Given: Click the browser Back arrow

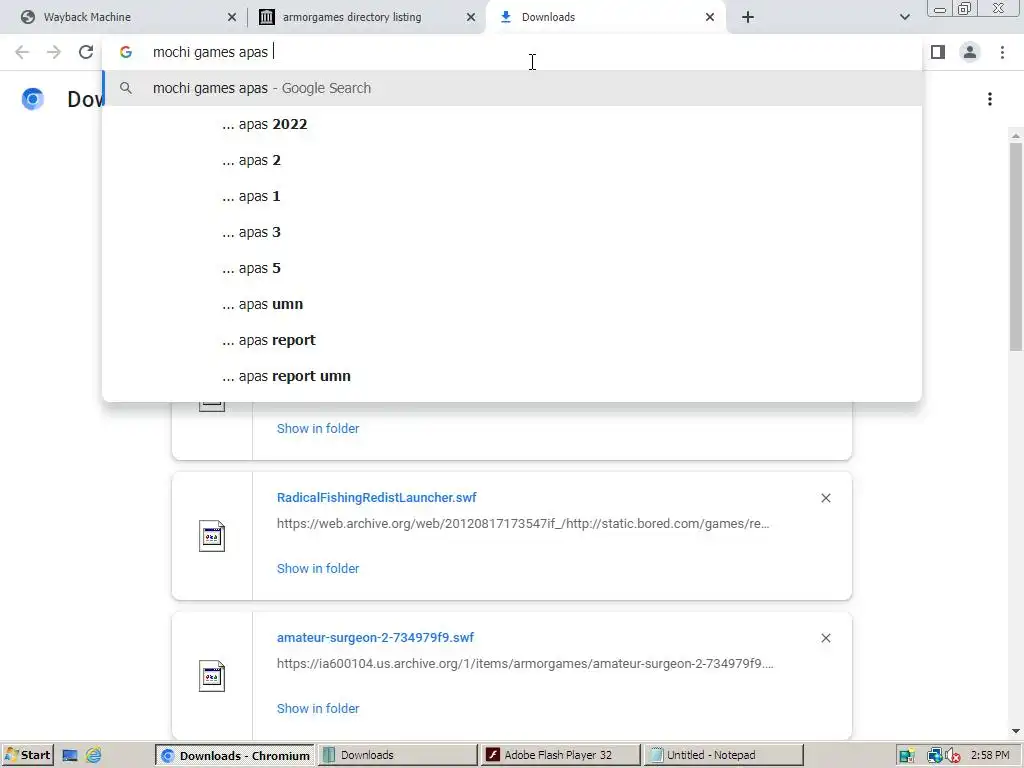Looking at the screenshot, I should point(22,52).
